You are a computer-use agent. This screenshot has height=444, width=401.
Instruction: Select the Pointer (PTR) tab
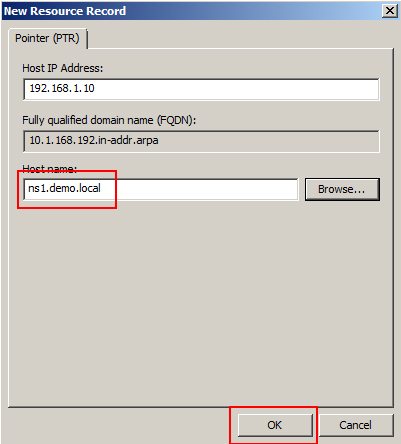point(47,38)
